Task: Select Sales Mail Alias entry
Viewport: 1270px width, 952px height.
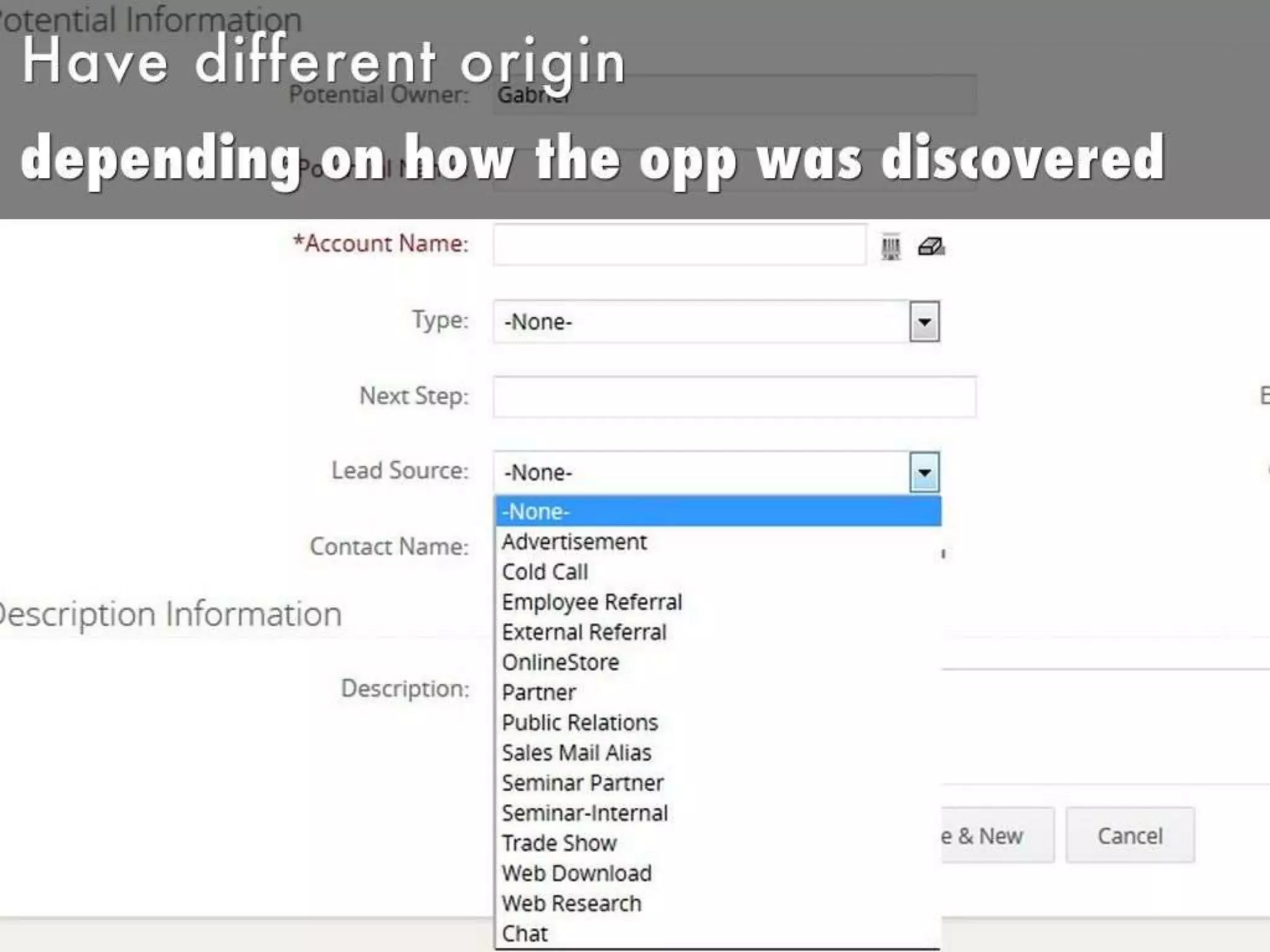Action: pos(577,752)
